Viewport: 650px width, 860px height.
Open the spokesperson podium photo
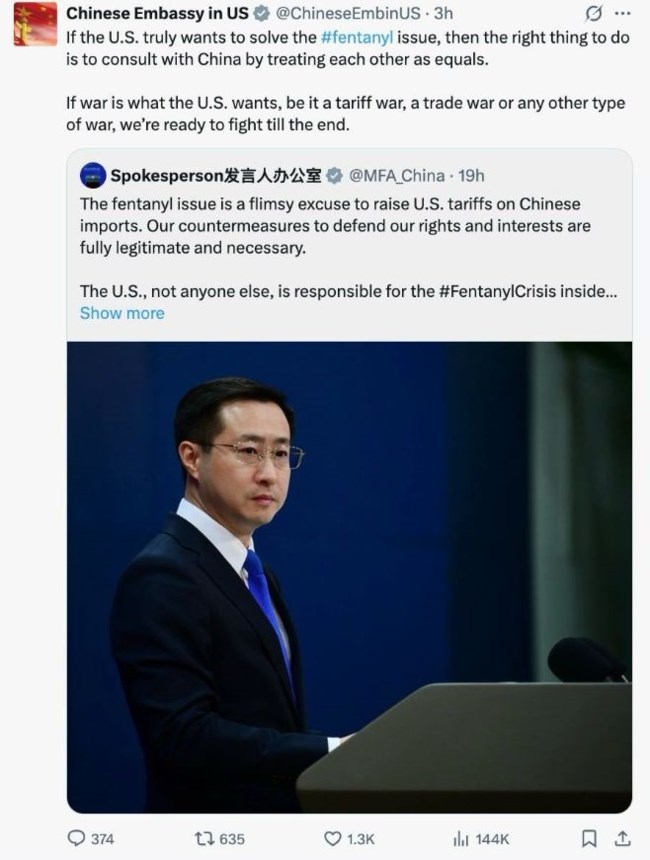click(349, 577)
